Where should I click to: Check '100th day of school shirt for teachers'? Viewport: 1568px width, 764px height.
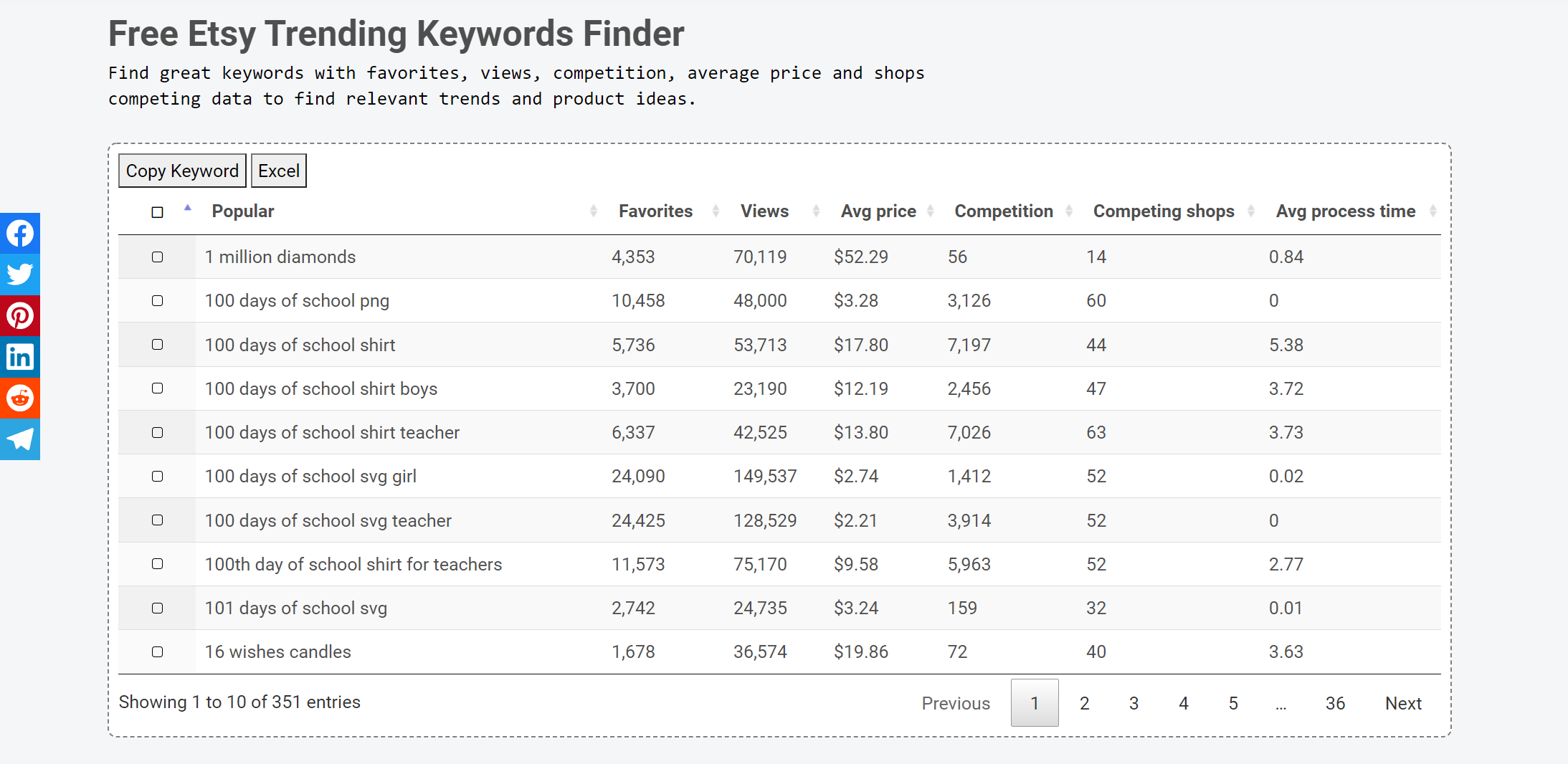pyautogui.click(x=158, y=564)
